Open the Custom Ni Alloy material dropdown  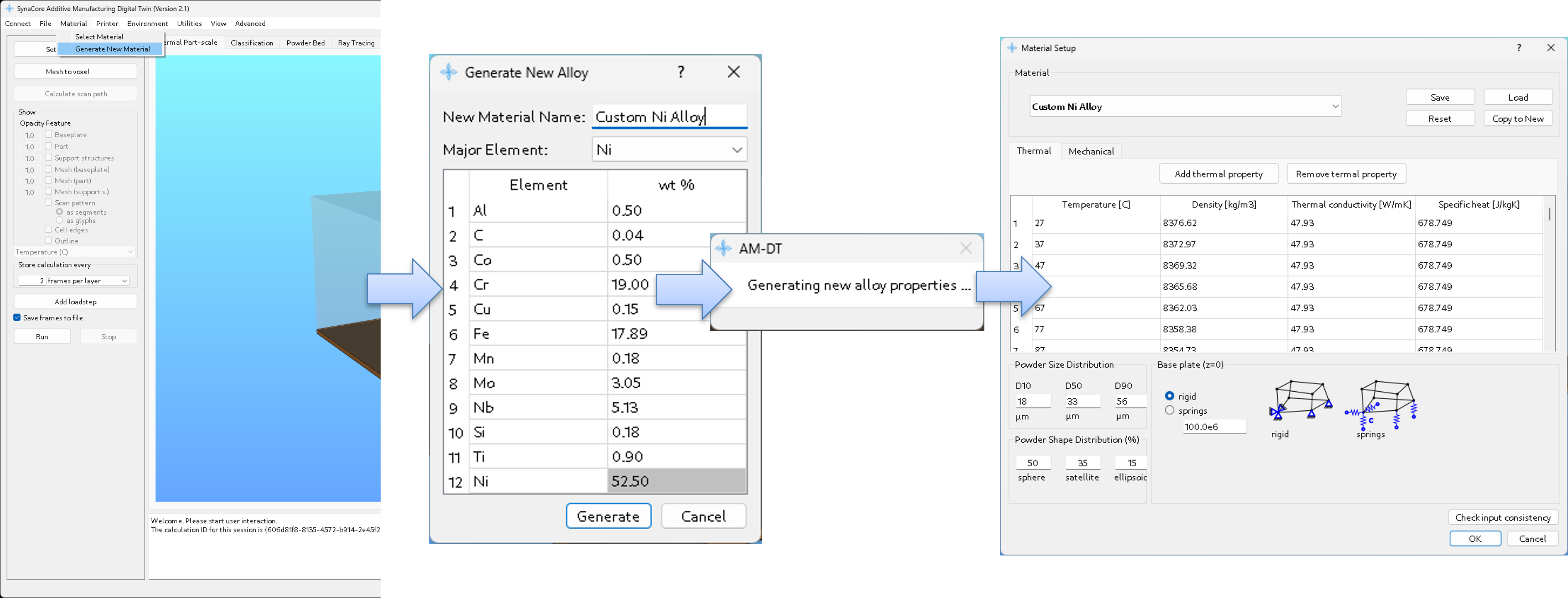(1185, 106)
